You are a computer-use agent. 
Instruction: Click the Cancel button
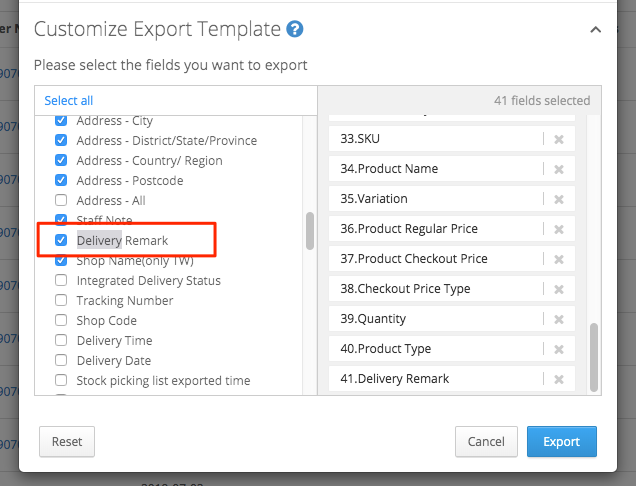[x=486, y=441]
